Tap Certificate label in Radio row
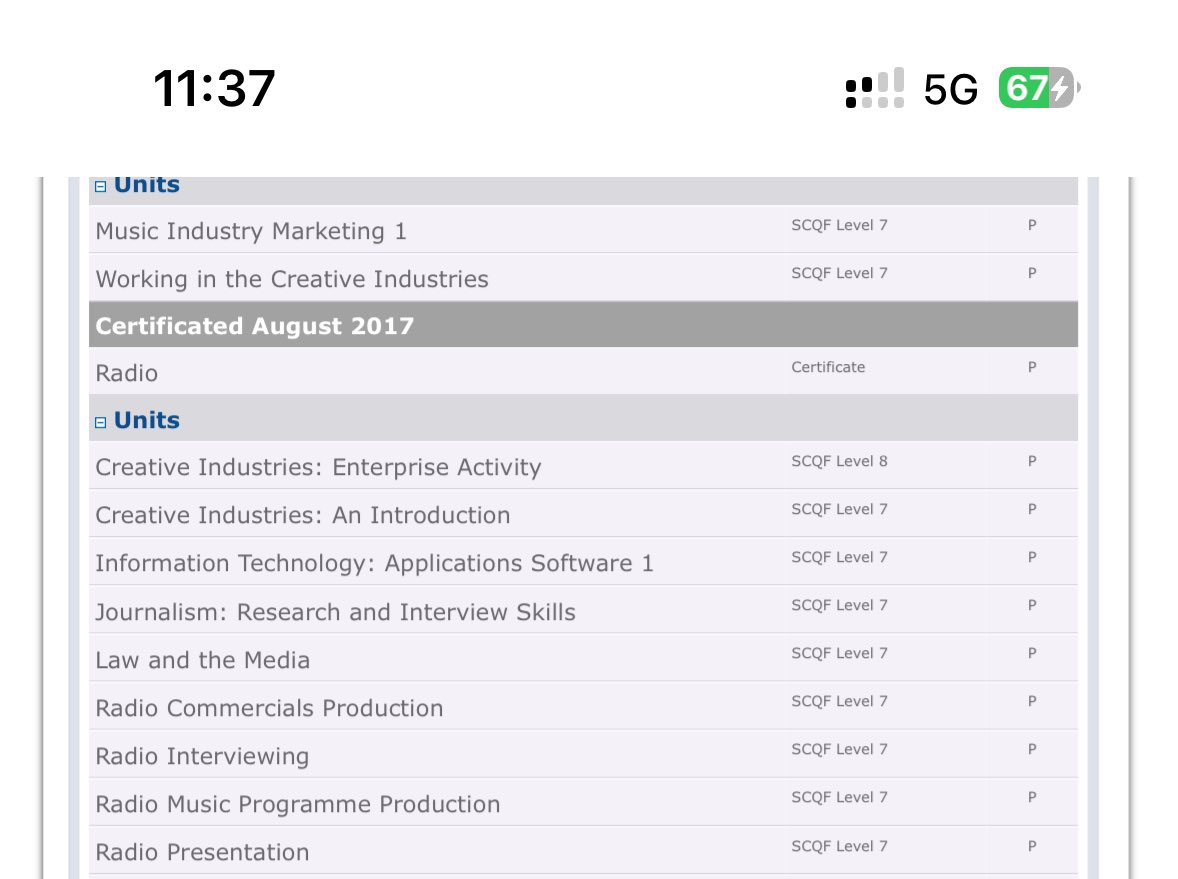Image resolution: width=1178 pixels, height=879 pixels. (x=828, y=367)
